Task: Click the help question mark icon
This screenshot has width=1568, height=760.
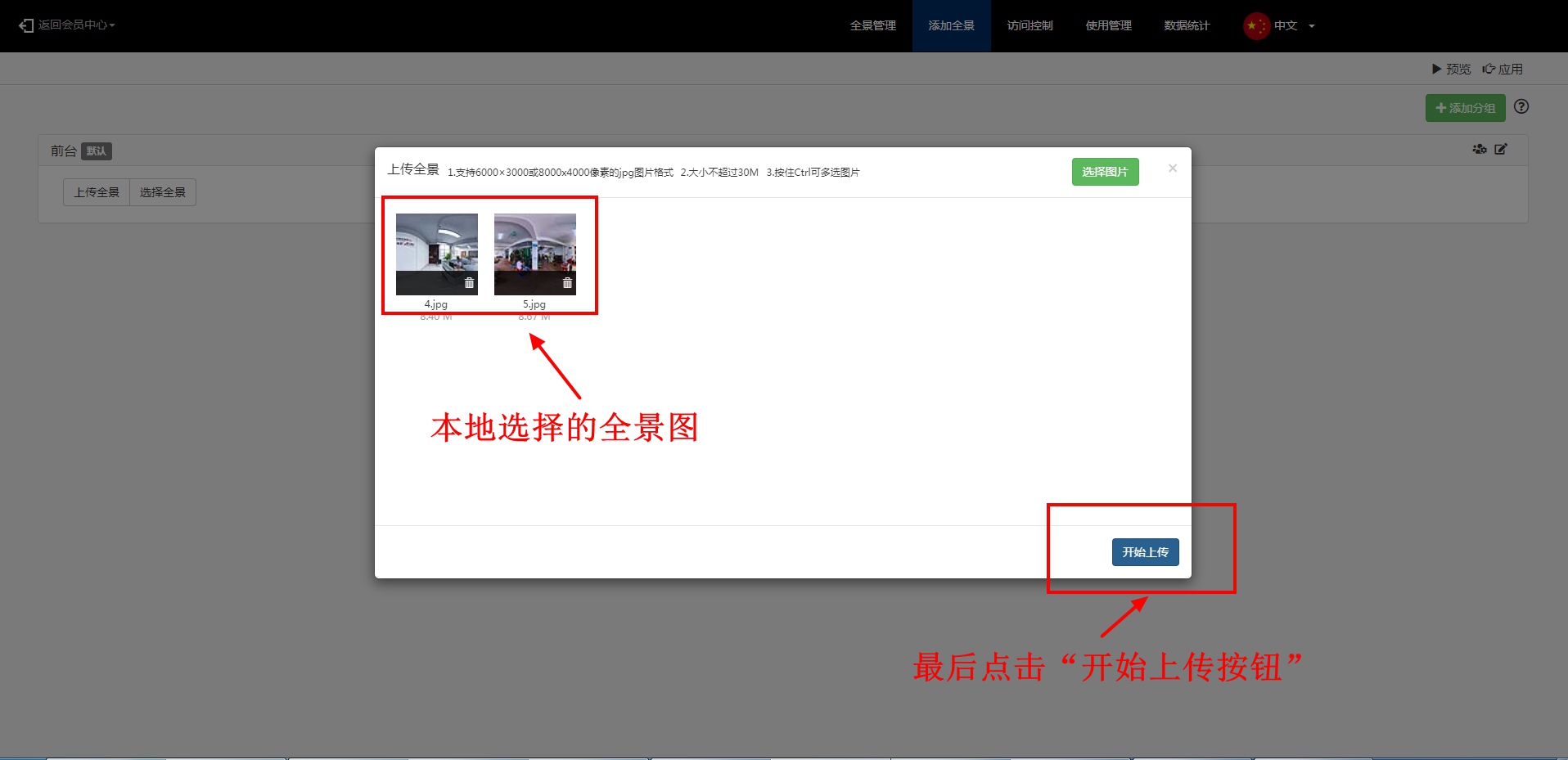Action: pyautogui.click(x=1521, y=107)
